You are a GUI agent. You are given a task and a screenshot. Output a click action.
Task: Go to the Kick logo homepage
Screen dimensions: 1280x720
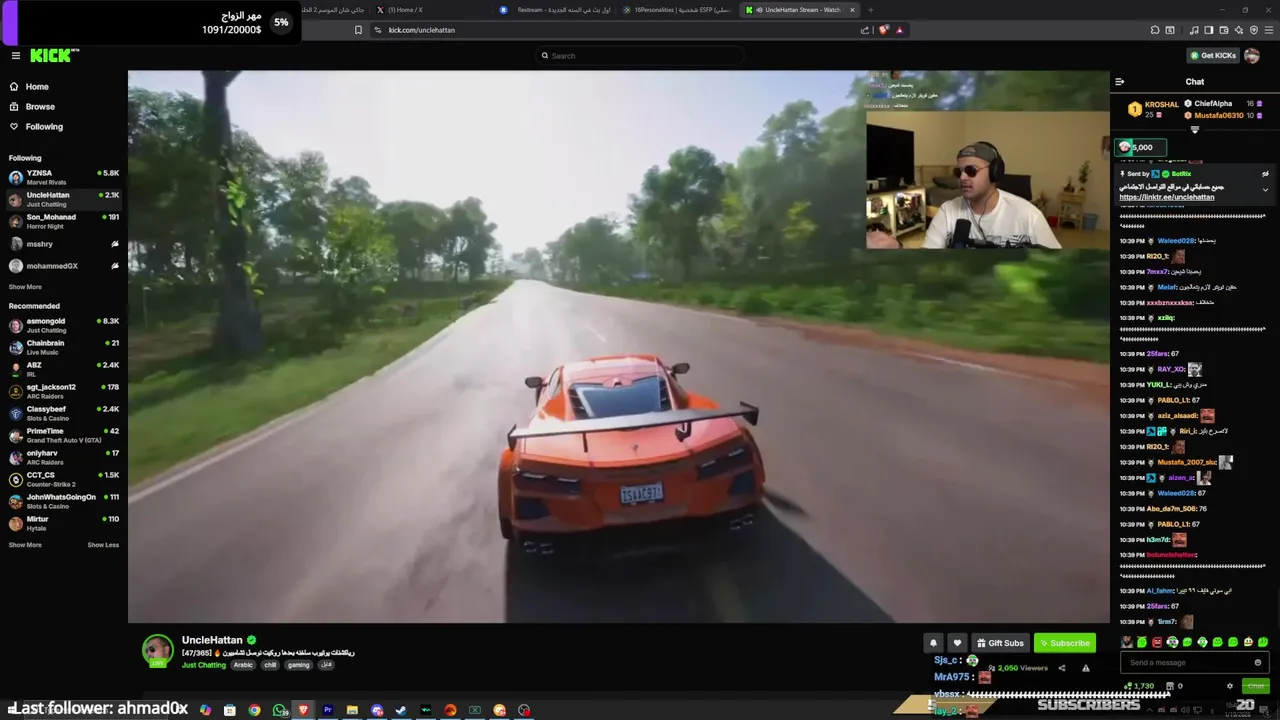pyautogui.click(x=54, y=56)
